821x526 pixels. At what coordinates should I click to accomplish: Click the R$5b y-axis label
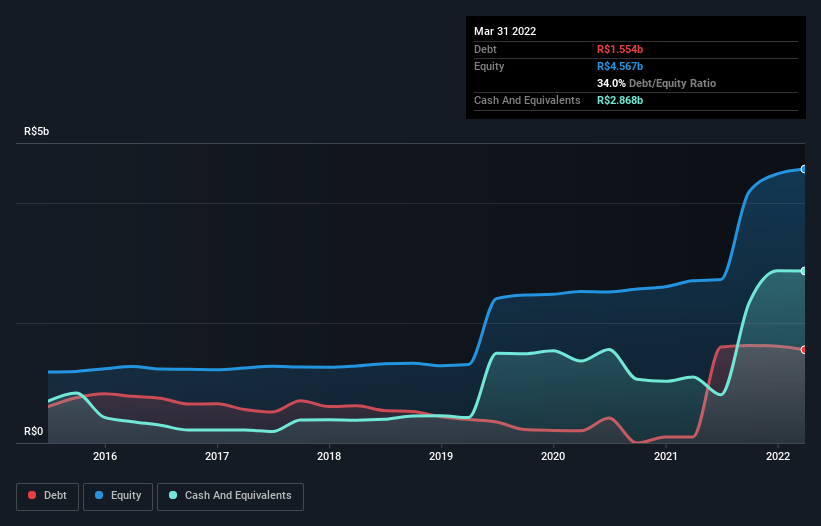[37, 131]
